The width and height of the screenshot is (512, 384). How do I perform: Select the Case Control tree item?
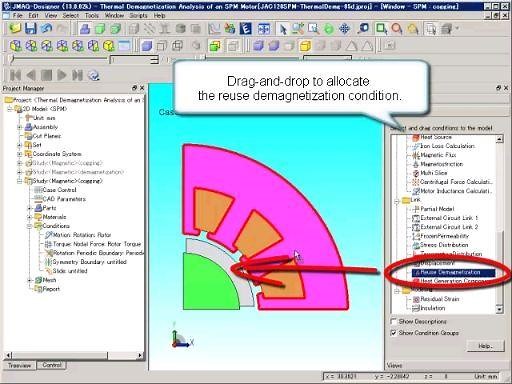pos(59,190)
